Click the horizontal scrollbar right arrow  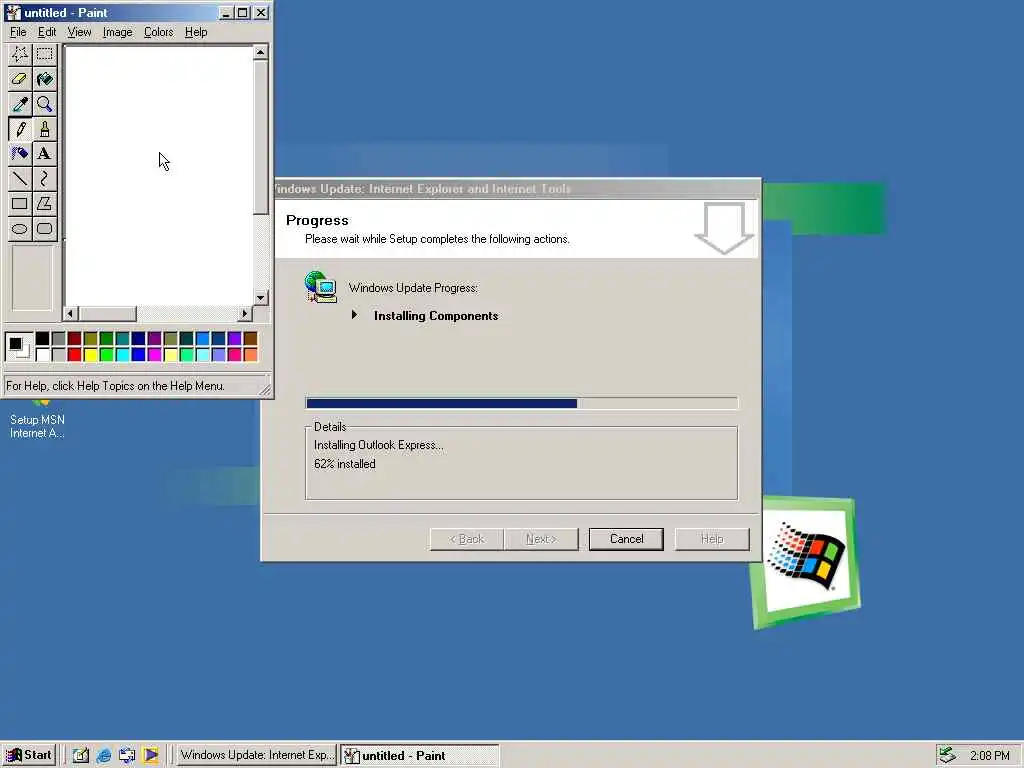click(245, 314)
